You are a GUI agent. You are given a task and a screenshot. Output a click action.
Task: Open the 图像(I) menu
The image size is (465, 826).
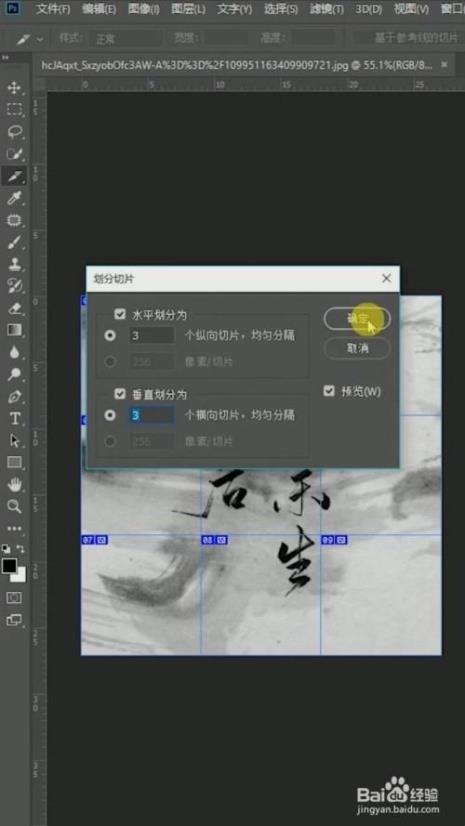tap(143, 9)
